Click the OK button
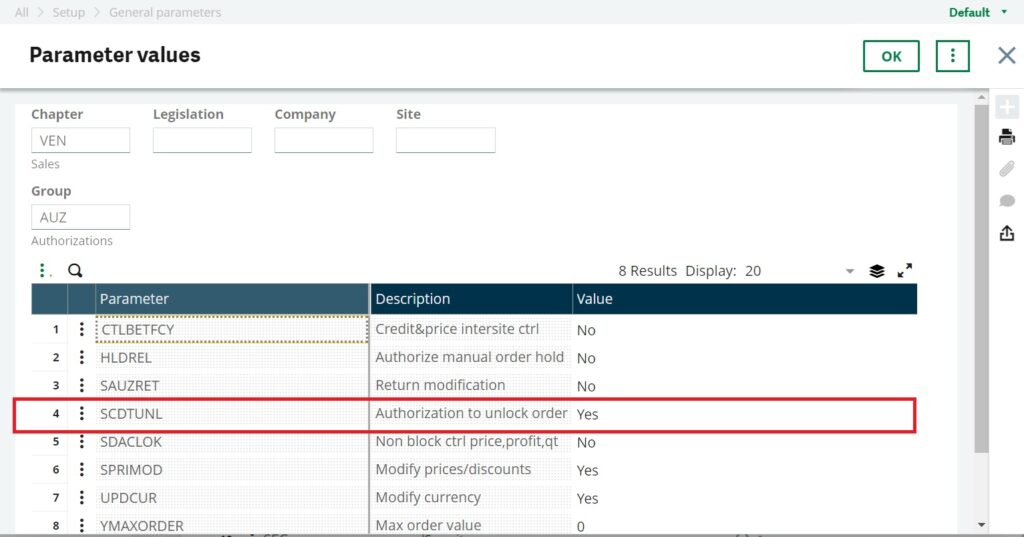This screenshot has width=1024, height=537. tap(891, 56)
